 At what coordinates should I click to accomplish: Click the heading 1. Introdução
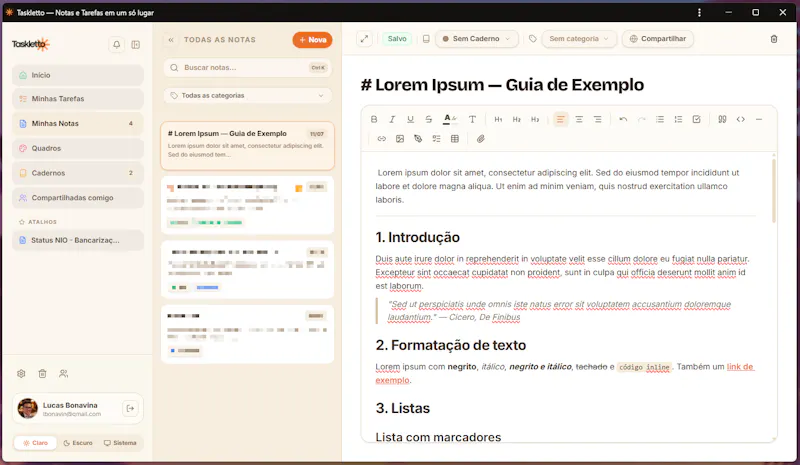pos(417,237)
